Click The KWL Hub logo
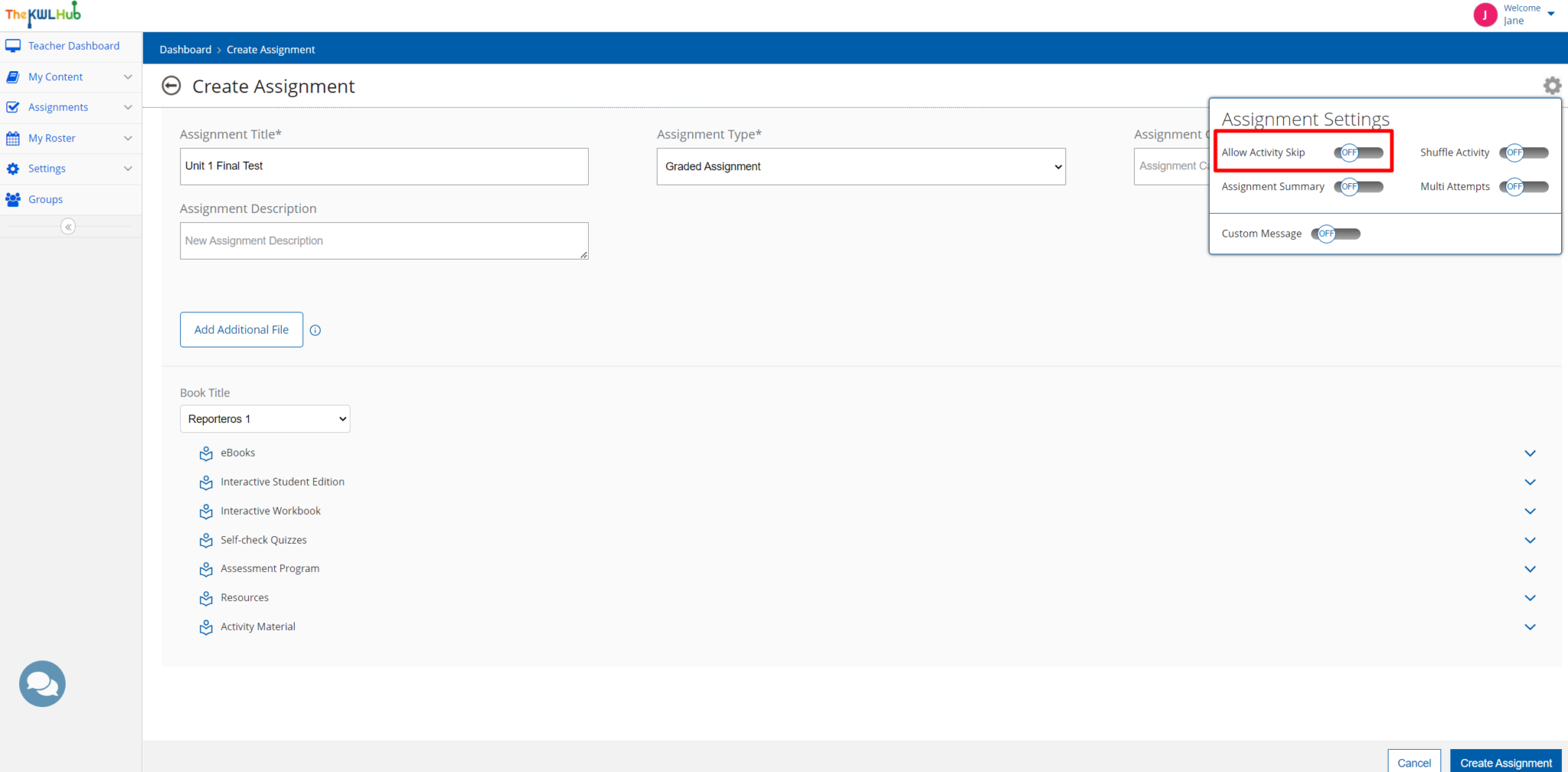The image size is (1568, 772). click(x=43, y=14)
